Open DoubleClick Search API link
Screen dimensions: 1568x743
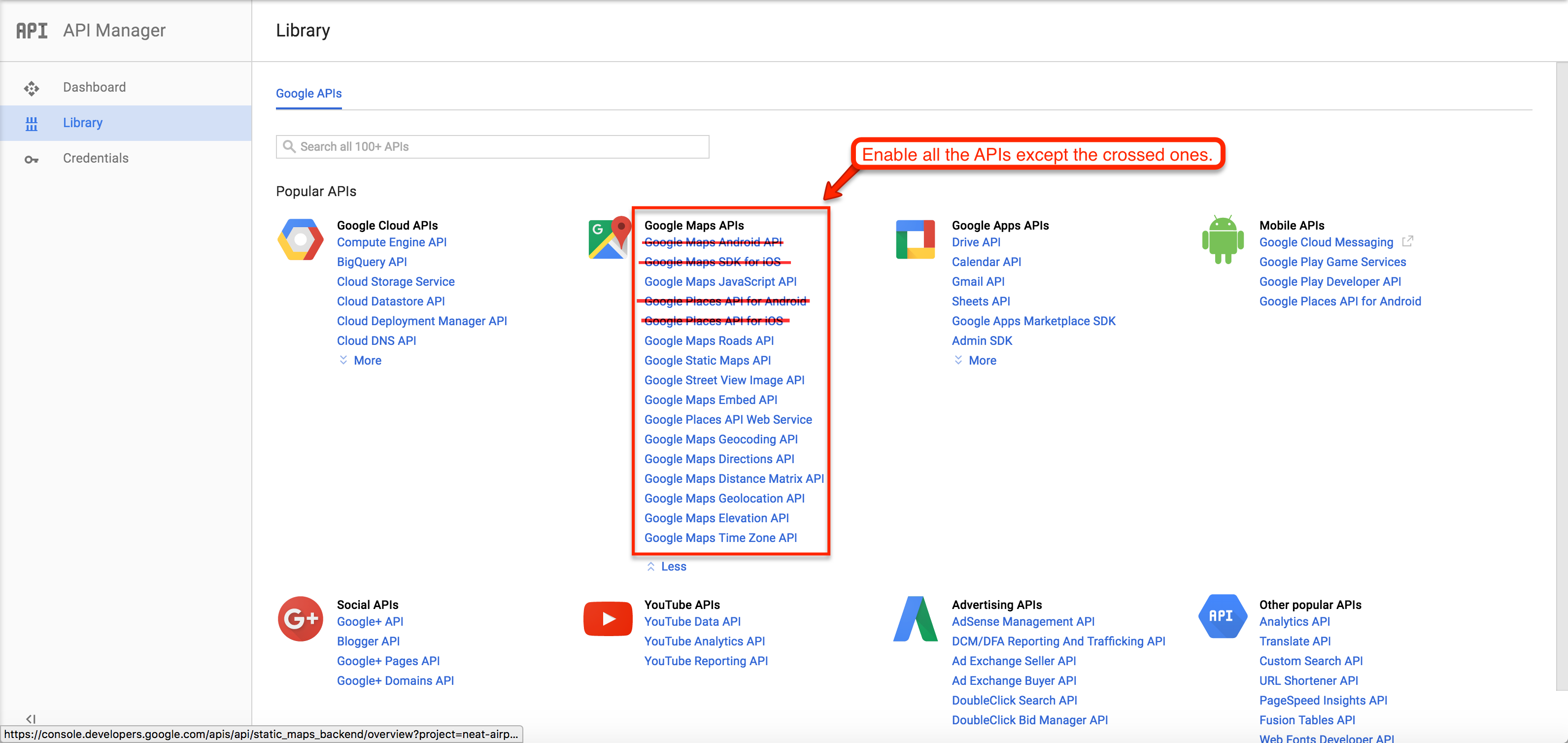(x=1014, y=701)
